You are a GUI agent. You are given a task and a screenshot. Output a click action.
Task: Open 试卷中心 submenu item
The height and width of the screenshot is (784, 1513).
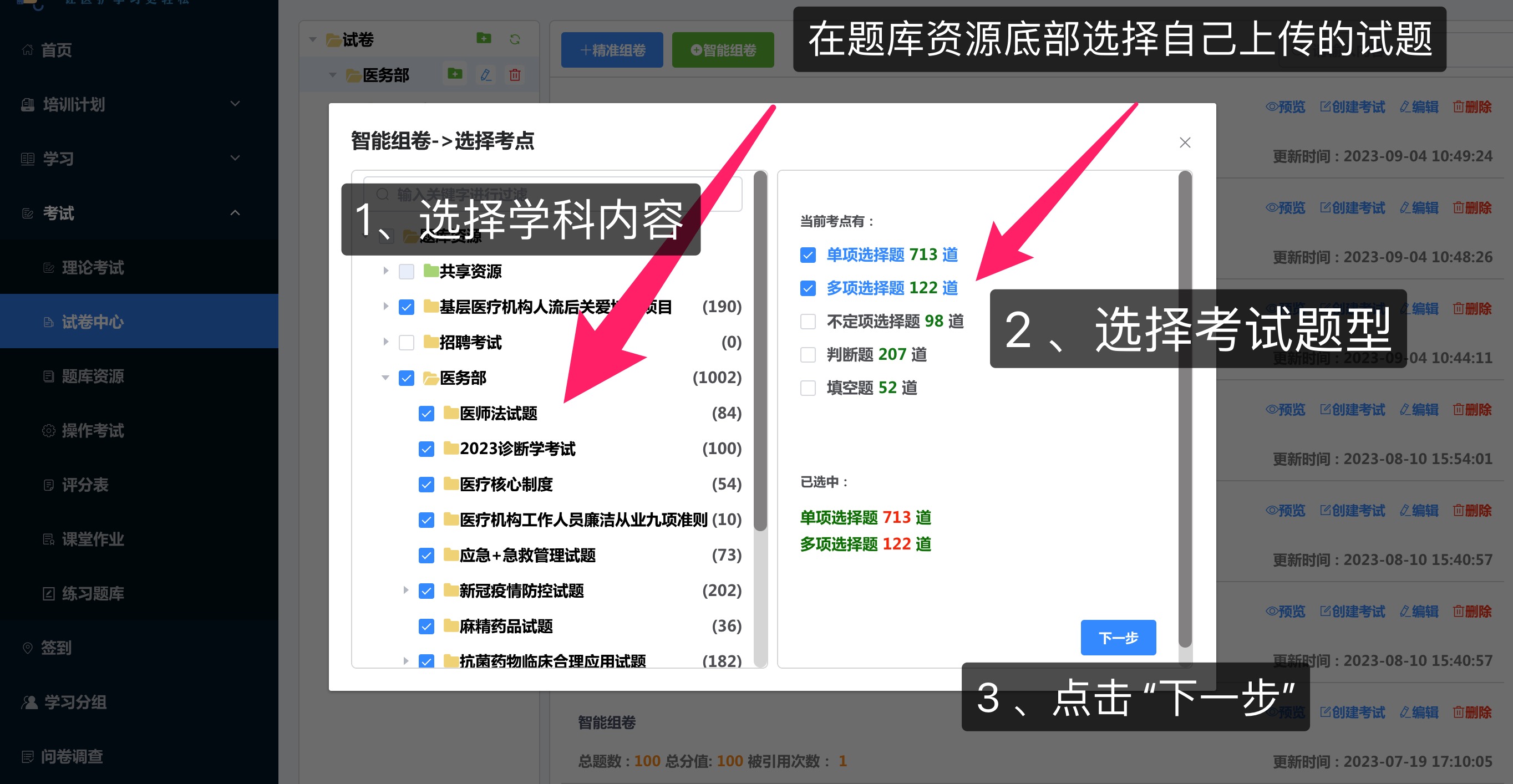(x=139, y=321)
